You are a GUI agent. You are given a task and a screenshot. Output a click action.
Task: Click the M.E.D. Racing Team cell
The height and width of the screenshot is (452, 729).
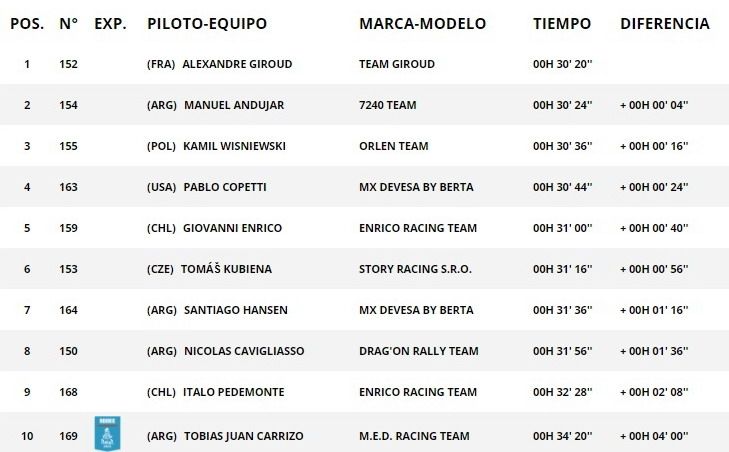tap(414, 436)
